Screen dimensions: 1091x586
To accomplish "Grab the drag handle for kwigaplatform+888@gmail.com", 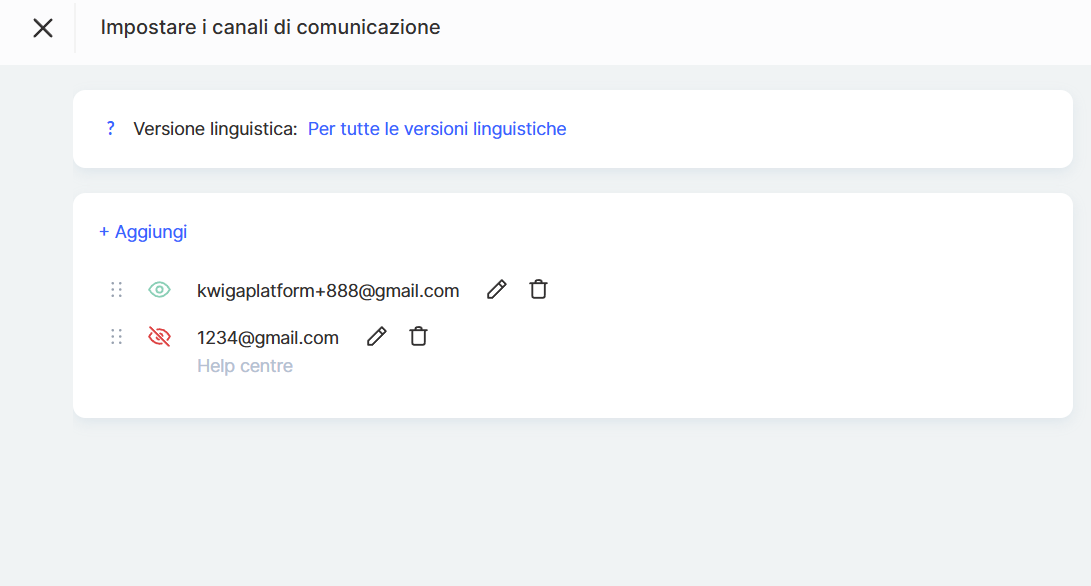I will [116, 290].
